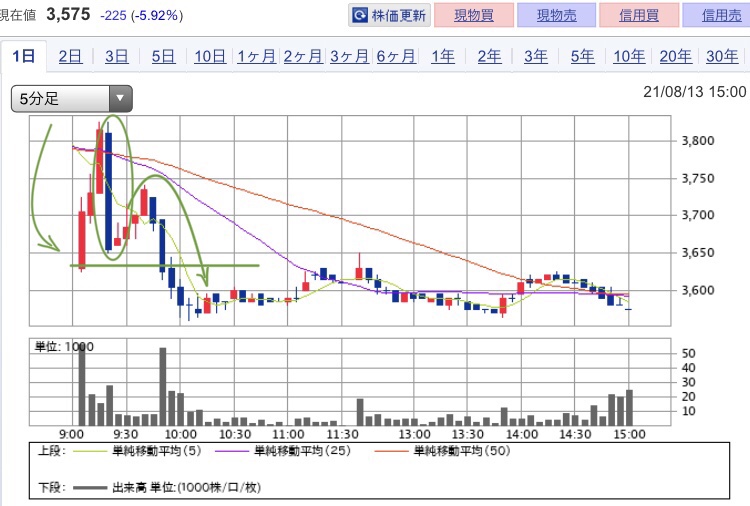The image size is (750, 506).
Task: Click the price change -225 (-5.92%)
Action: [x=142, y=15]
